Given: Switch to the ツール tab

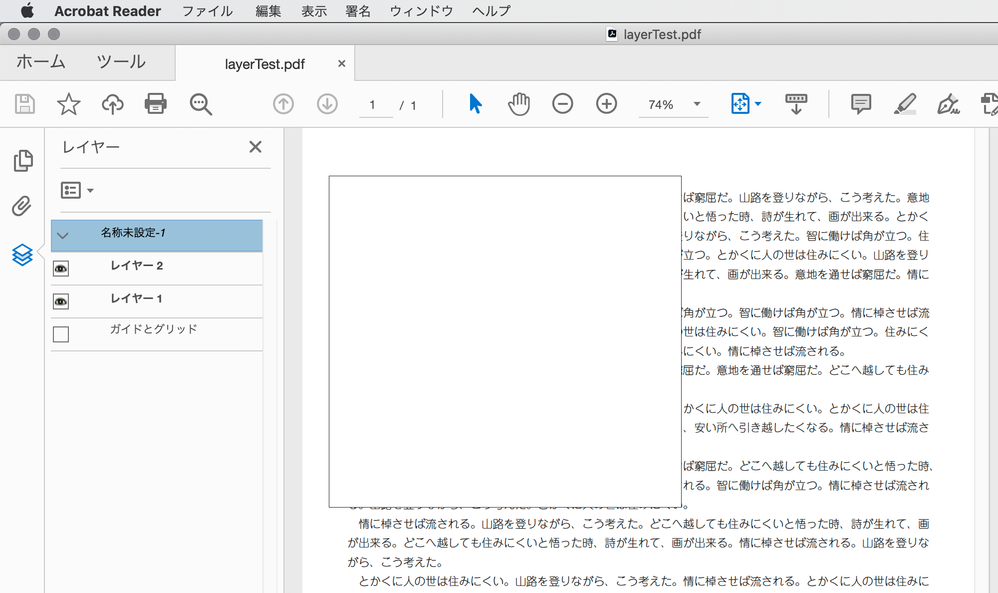Looking at the screenshot, I should [121, 62].
